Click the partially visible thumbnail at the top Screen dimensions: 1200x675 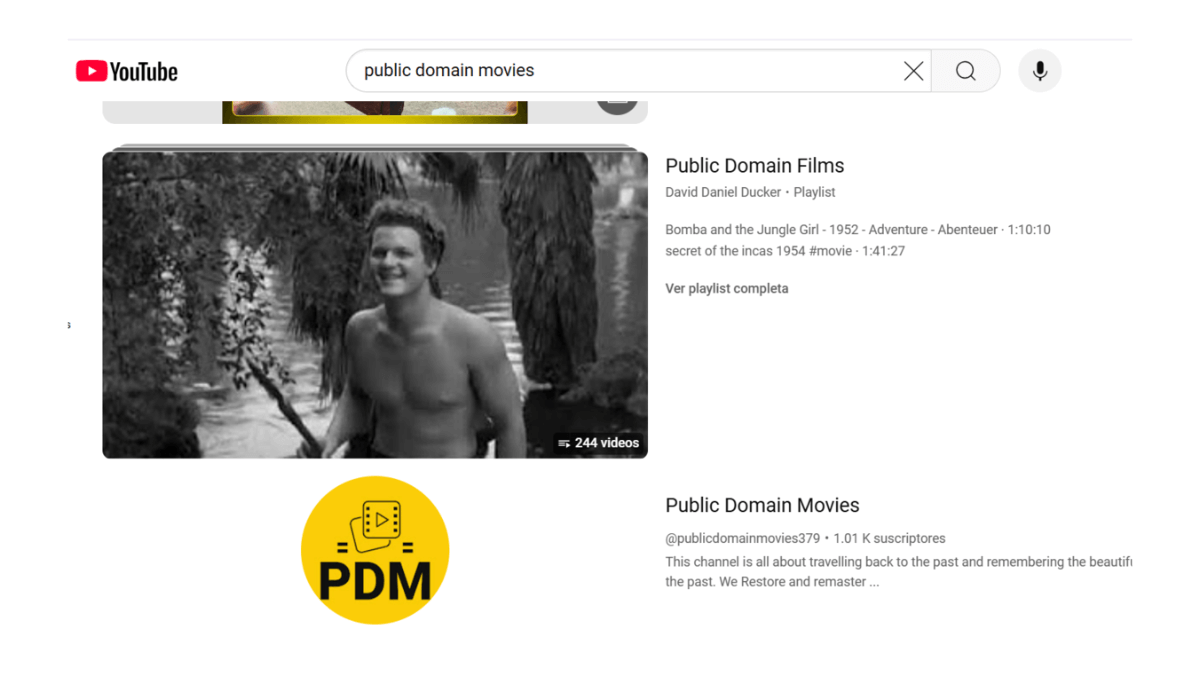[x=375, y=110]
